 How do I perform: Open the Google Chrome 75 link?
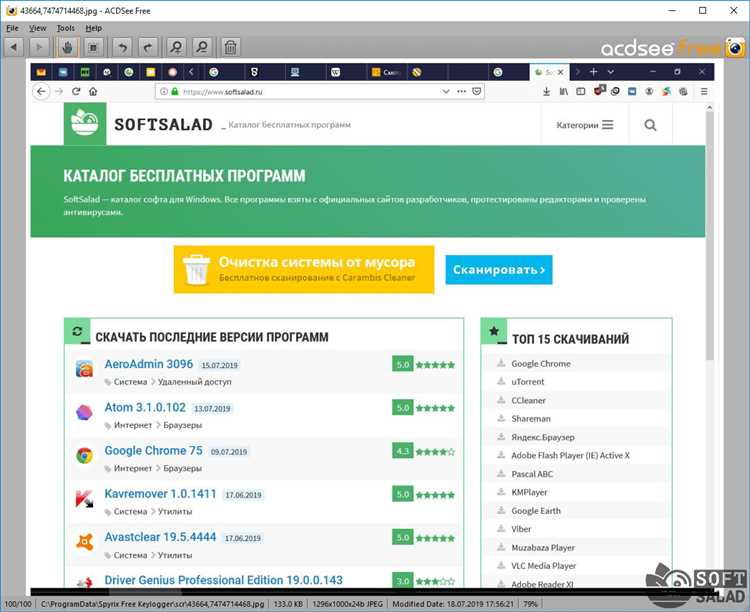154,451
